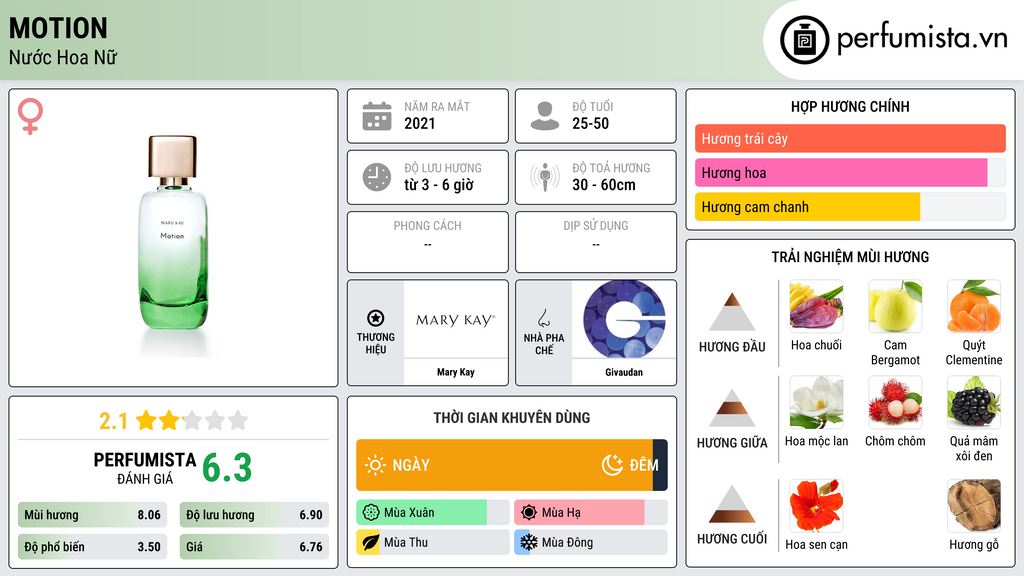
Task: Open the Quả mâm xôi đen image
Action: pyautogui.click(x=974, y=402)
